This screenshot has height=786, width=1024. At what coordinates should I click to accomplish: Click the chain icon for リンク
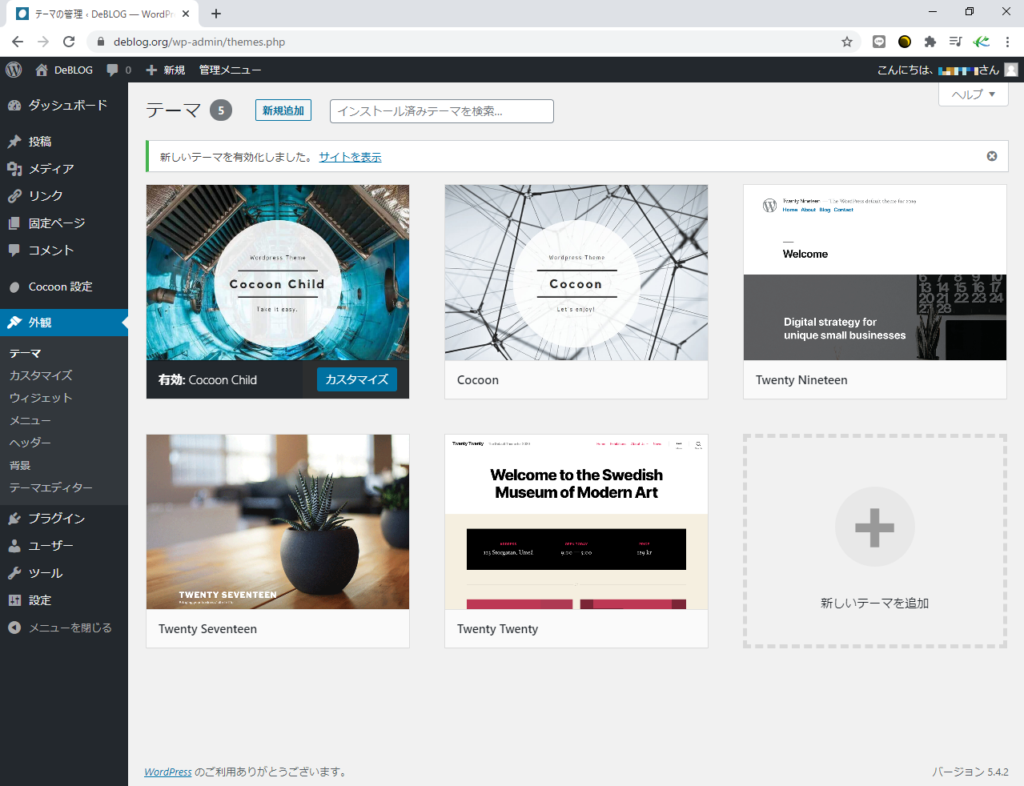pyautogui.click(x=14, y=196)
